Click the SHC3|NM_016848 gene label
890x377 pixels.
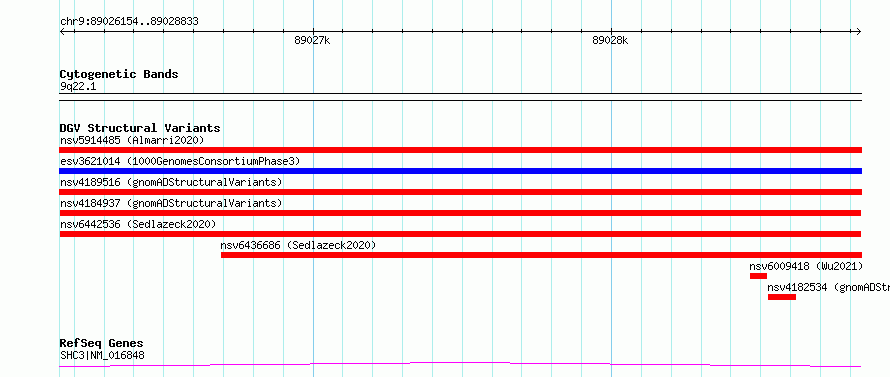click(102, 355)
